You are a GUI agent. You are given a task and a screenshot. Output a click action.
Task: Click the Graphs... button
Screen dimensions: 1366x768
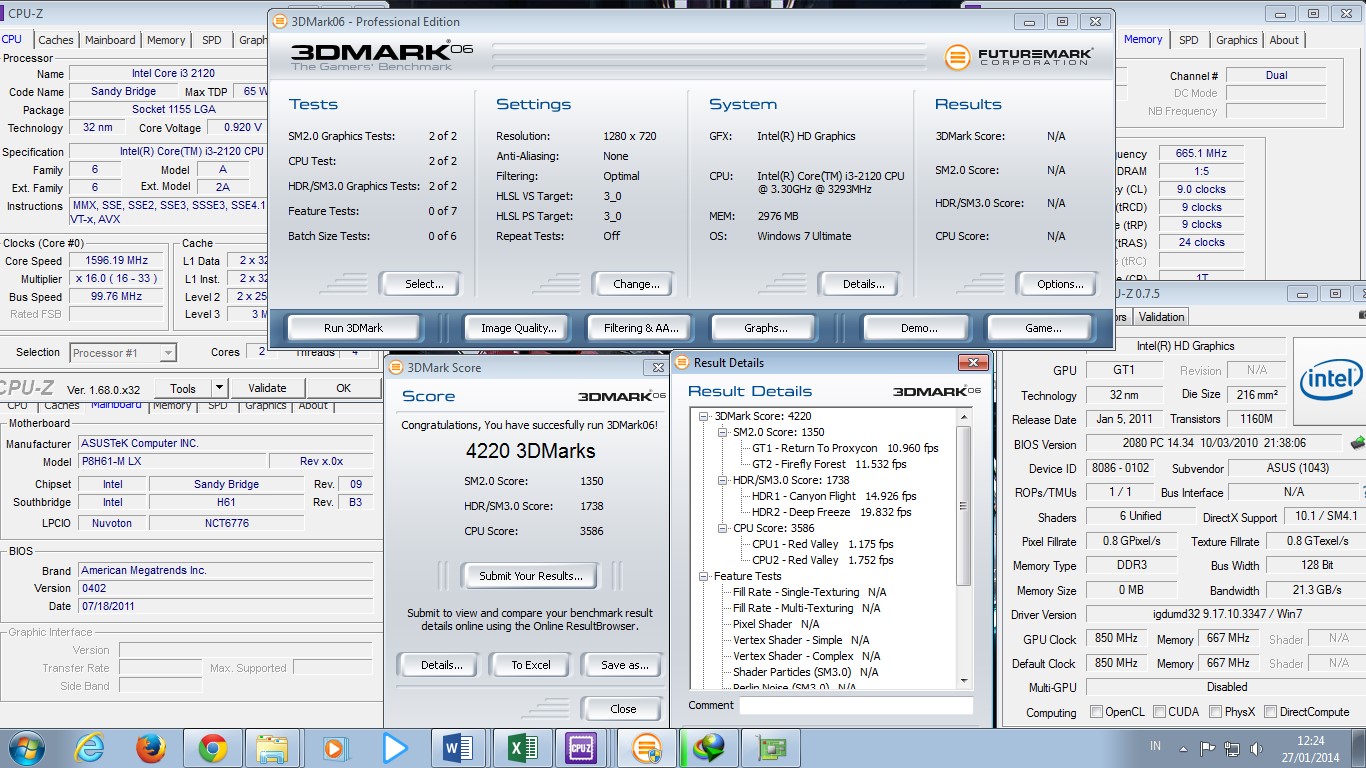[765, 328]
